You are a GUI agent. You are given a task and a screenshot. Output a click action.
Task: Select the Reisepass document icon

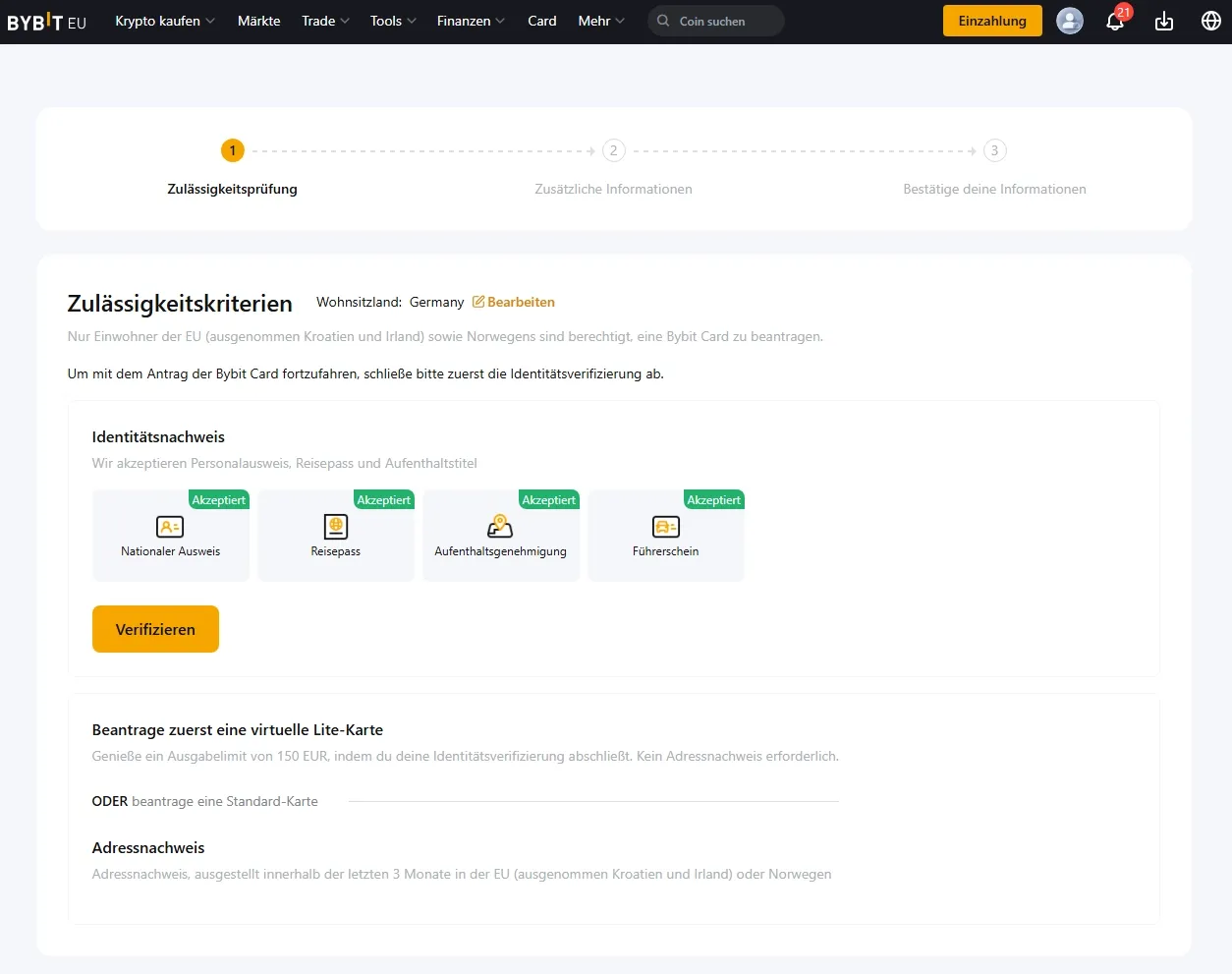[x=336, y=527]
